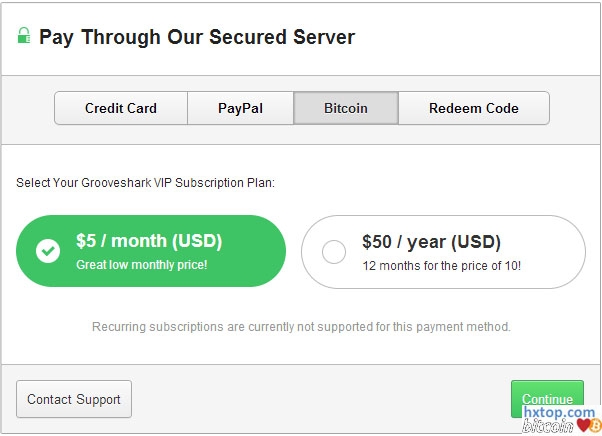
Task: Select the empty radio circle for yearly plan
Action: (x=334, y=252)
